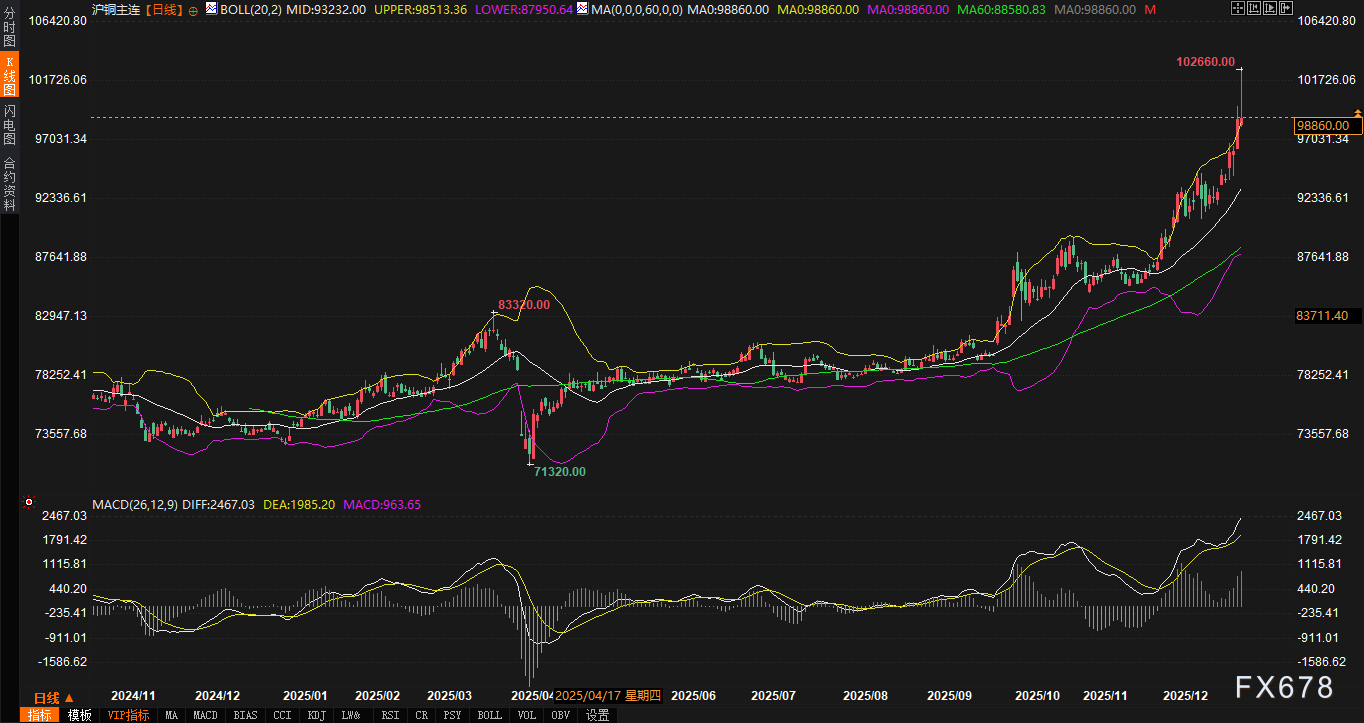
Task: Click the VIP指标 button
Action: [128, 715]
